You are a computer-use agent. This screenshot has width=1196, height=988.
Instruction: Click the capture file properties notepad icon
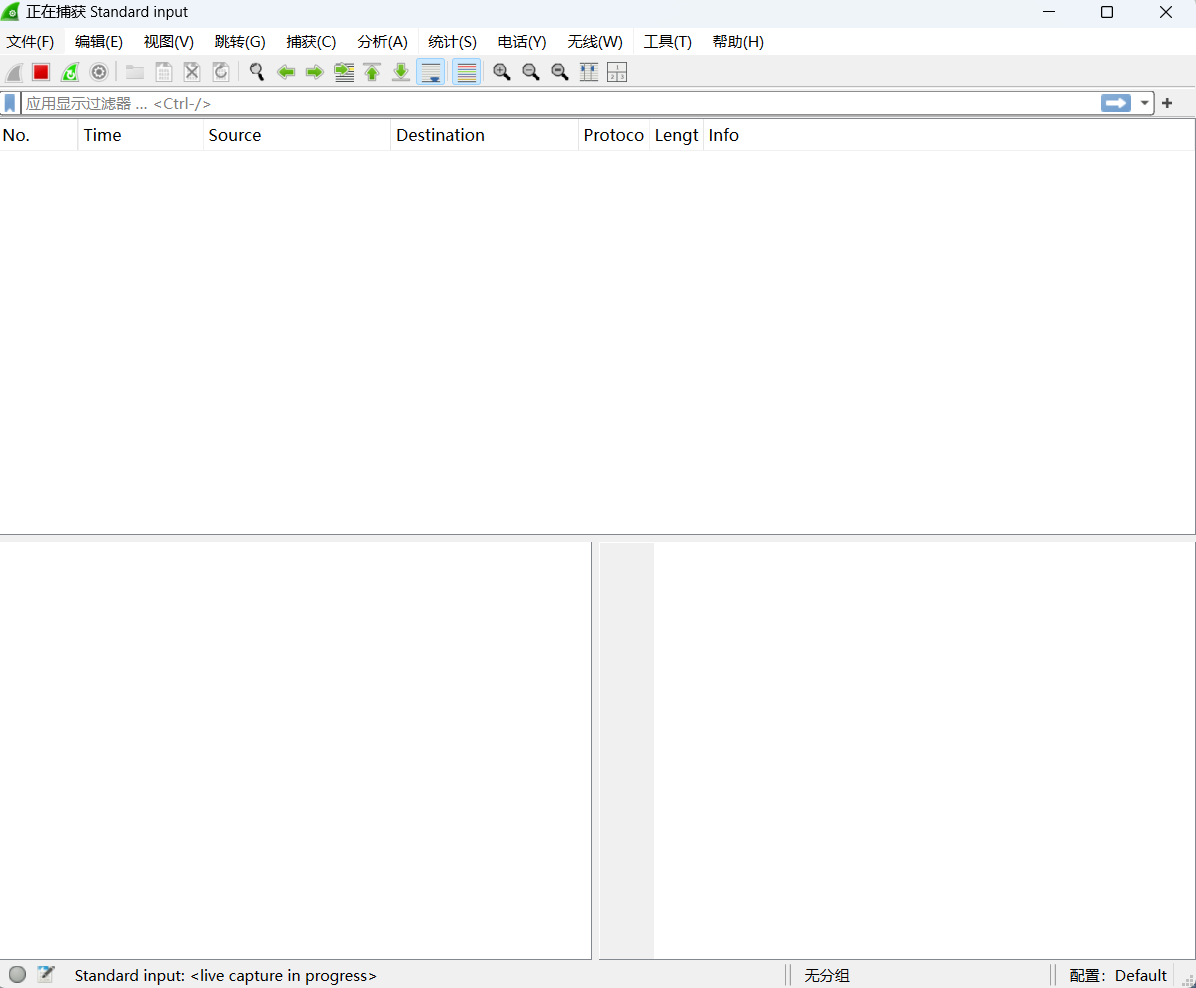46,974
